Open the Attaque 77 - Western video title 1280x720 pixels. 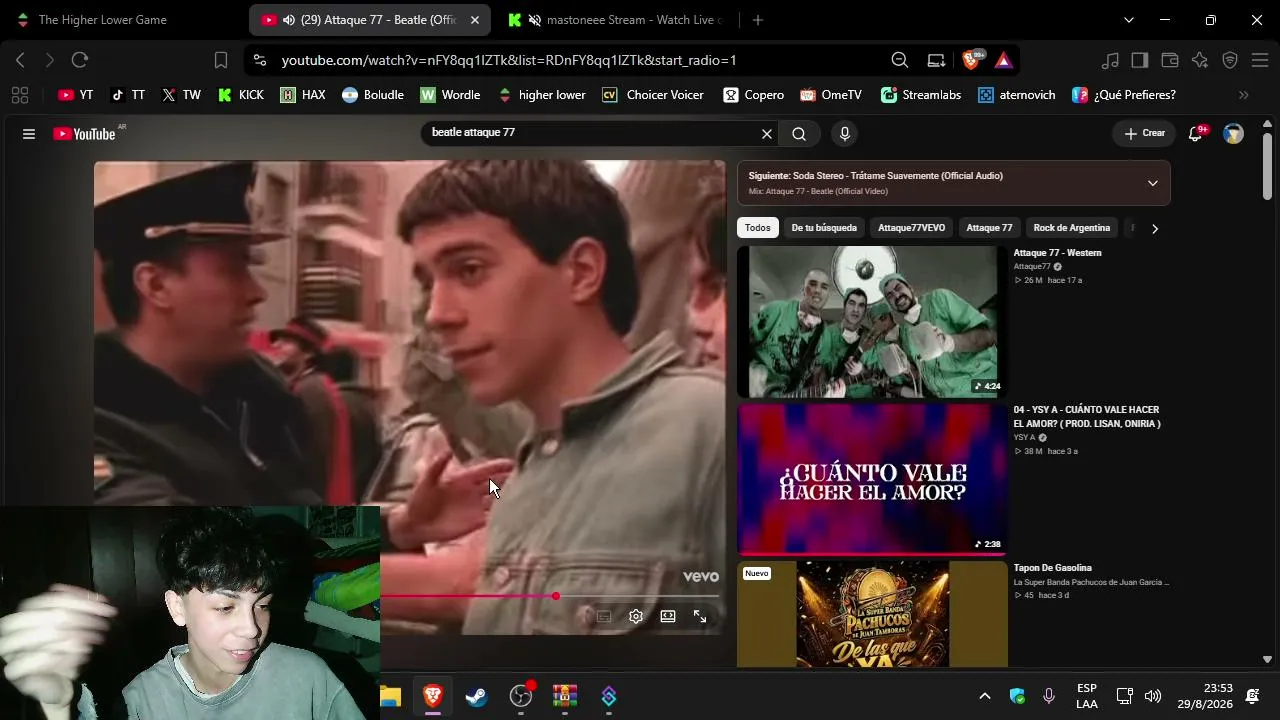pyautogui.click(x=1057, y=253)
